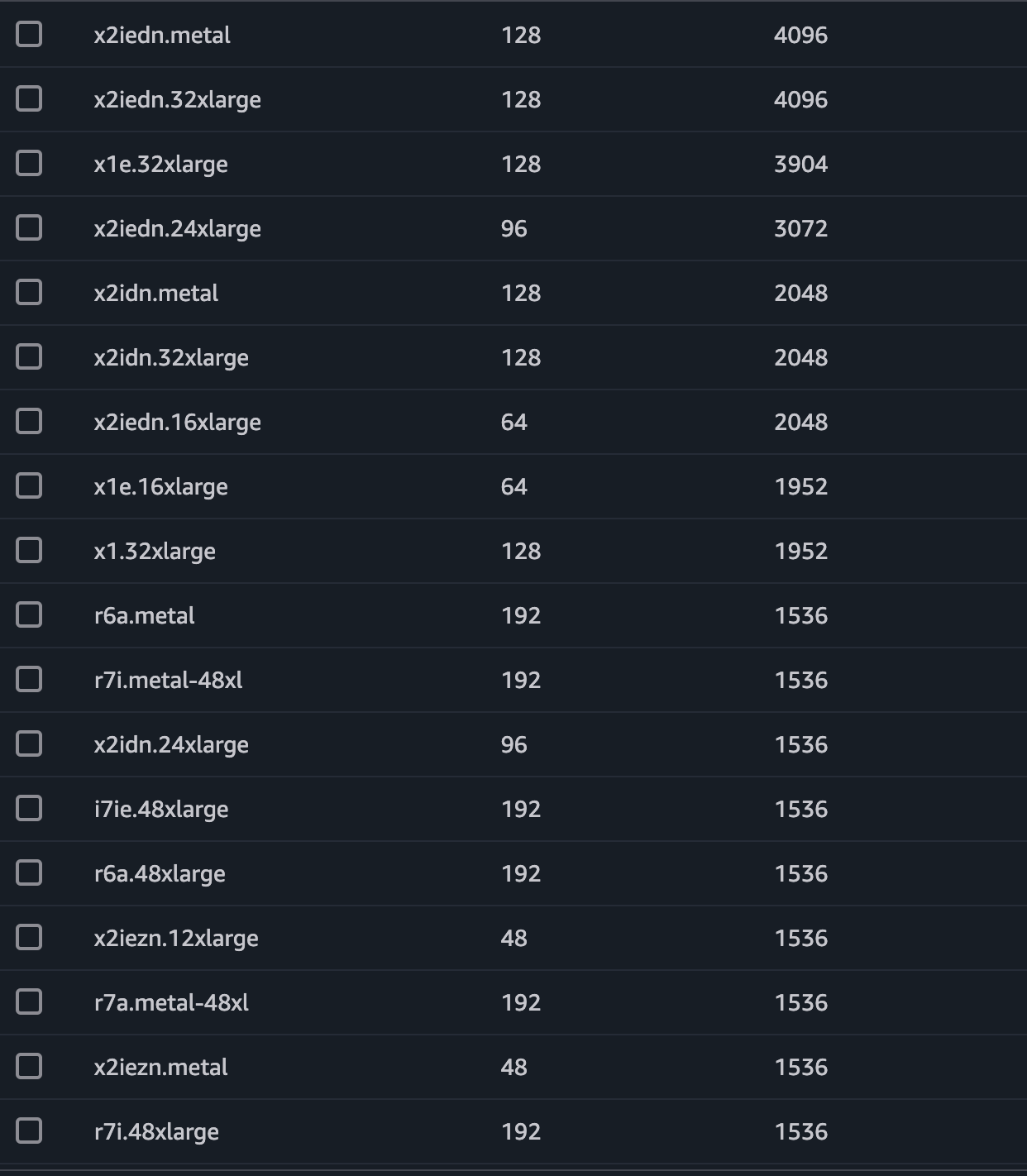Select the x2idn.24xlarge checkbox
The height and width of the screenshot is (1176, 1027).
[x=29, y=743]
